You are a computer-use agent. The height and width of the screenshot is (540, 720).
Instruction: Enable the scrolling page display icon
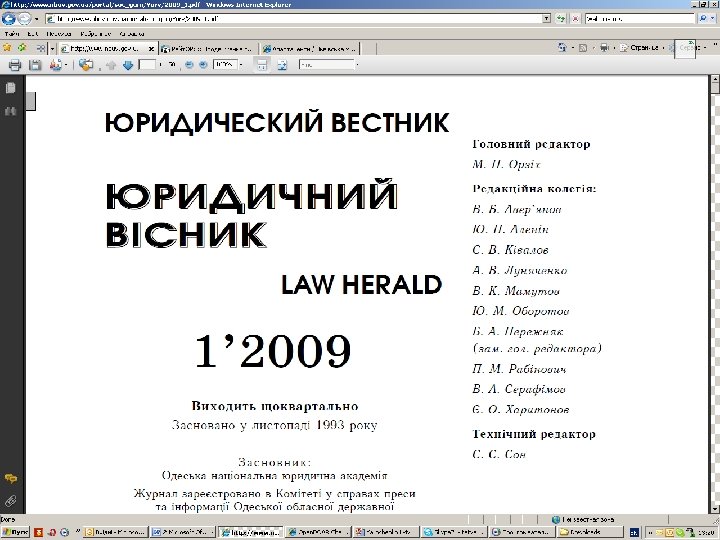coord(262,65)
